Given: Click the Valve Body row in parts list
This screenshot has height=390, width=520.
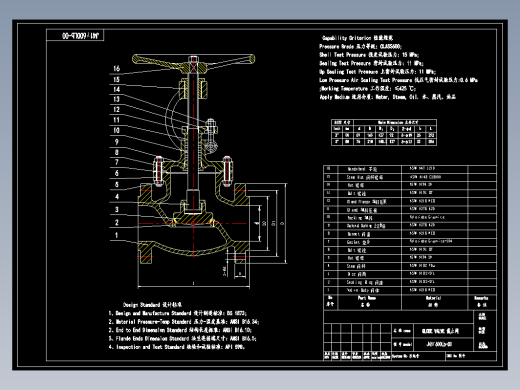Looking at the screenshot, I should click(410, 290).
